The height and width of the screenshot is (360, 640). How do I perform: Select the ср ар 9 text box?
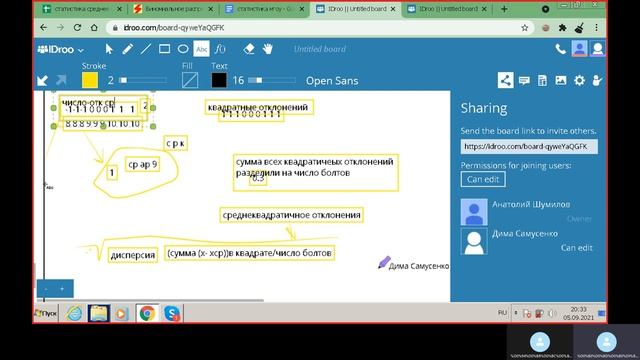tap(142, 164)
